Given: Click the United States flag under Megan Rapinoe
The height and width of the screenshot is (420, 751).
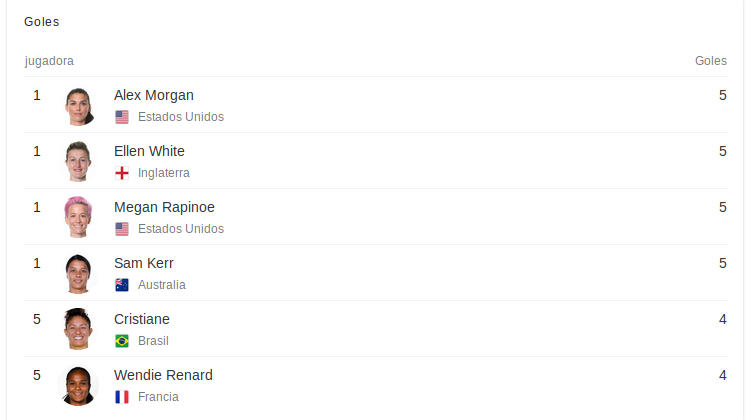Looking at the screenshot, I should (x=122, y=229).
